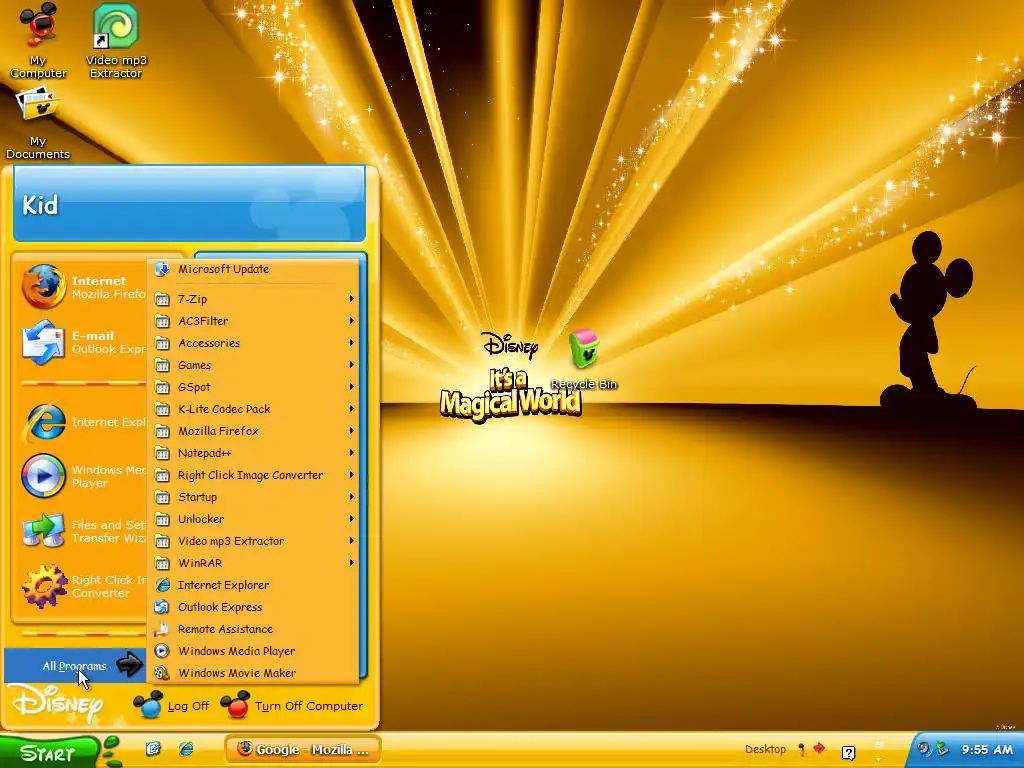The image size is (1024, 768).
Task: Click the Windows Movie Maker icon
Action: 162,673
